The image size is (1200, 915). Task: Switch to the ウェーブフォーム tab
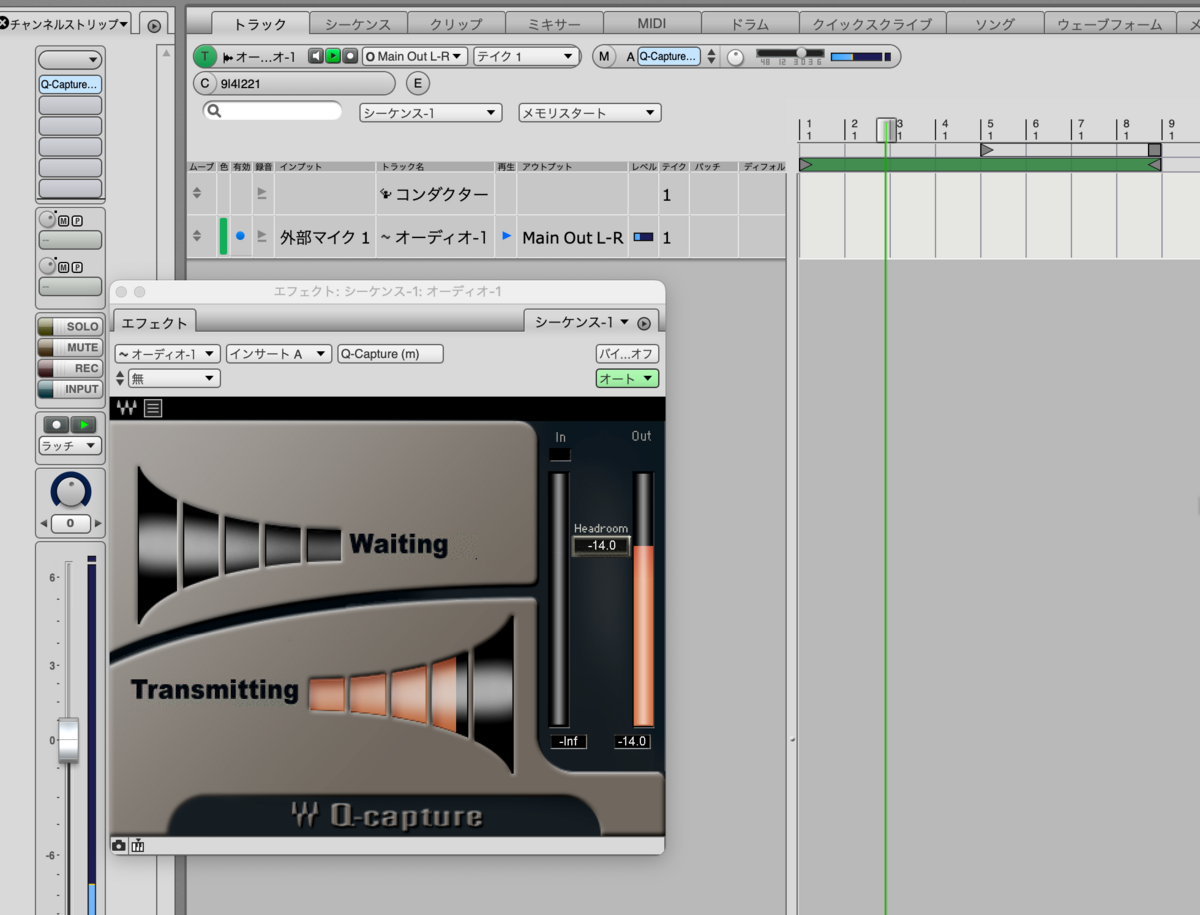[1110, 24]
